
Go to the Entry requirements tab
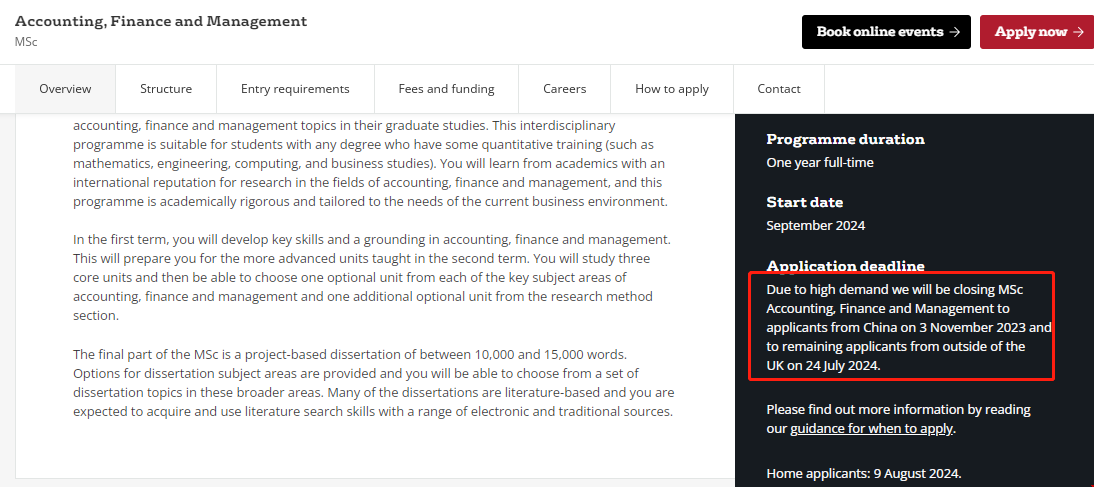point(295,89)
